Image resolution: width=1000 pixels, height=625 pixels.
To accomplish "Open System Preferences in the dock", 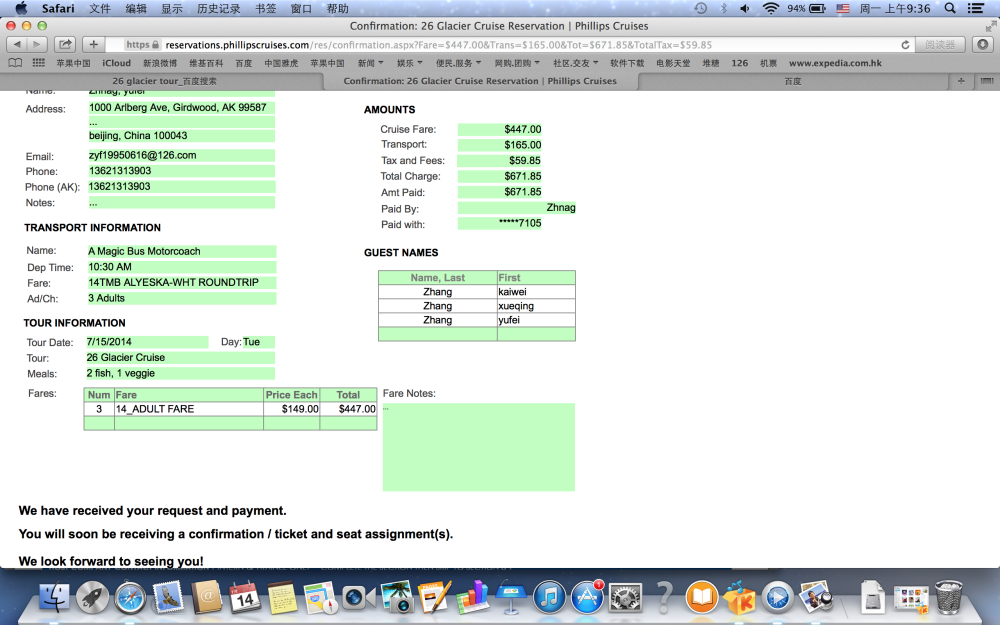I will click(x=625, y=597).
